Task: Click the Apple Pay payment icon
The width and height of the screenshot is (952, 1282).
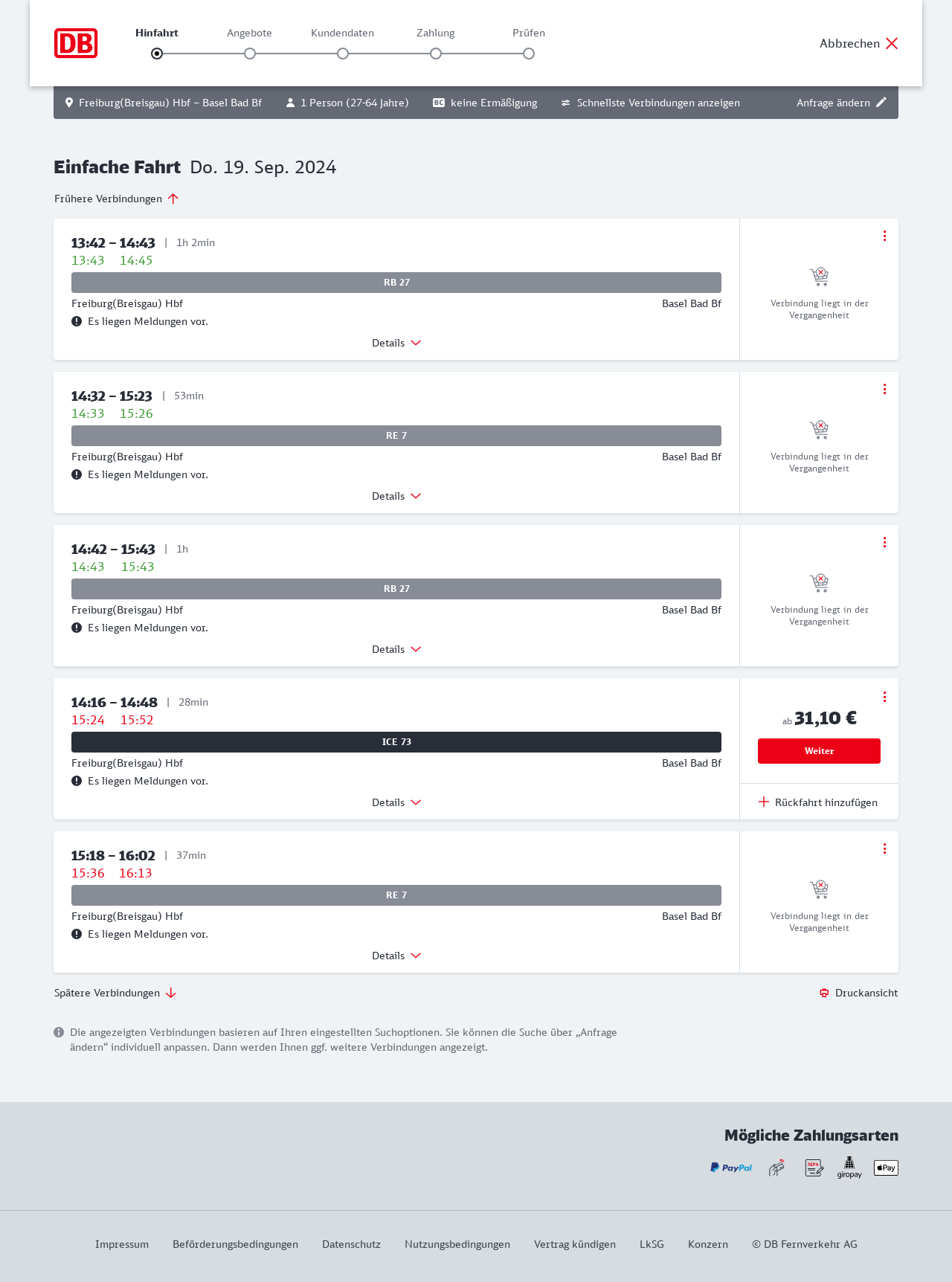Action: click(886, 1167)
